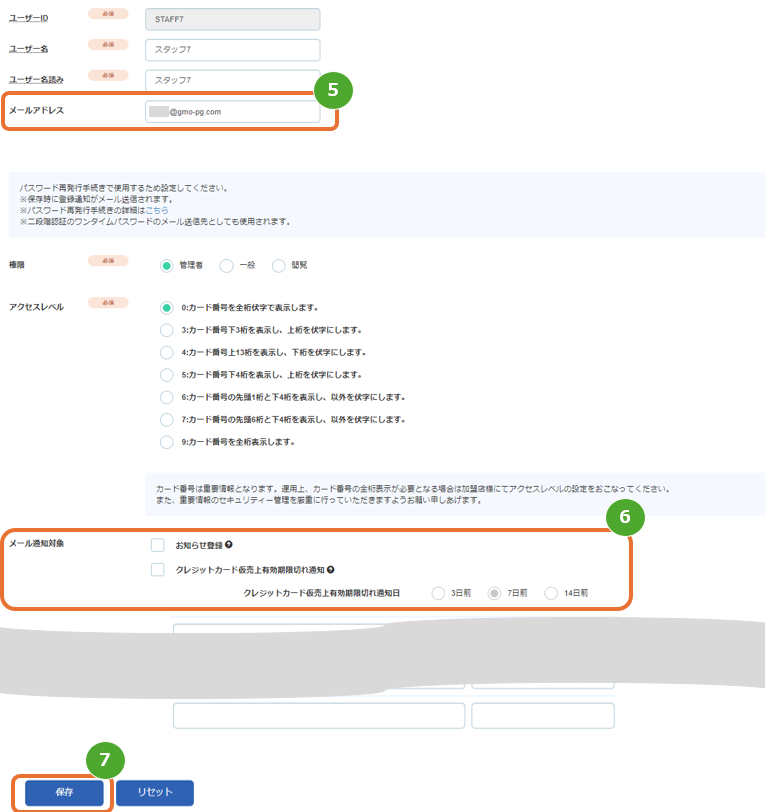Select 7日前 notification day
765x812 pixels.
pos(494,593)
